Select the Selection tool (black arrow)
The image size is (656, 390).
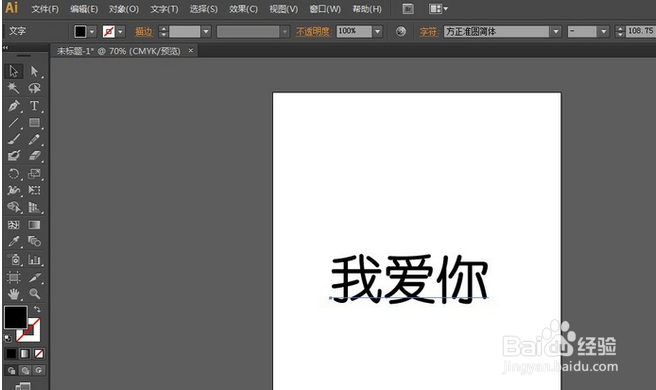(13, 71)
